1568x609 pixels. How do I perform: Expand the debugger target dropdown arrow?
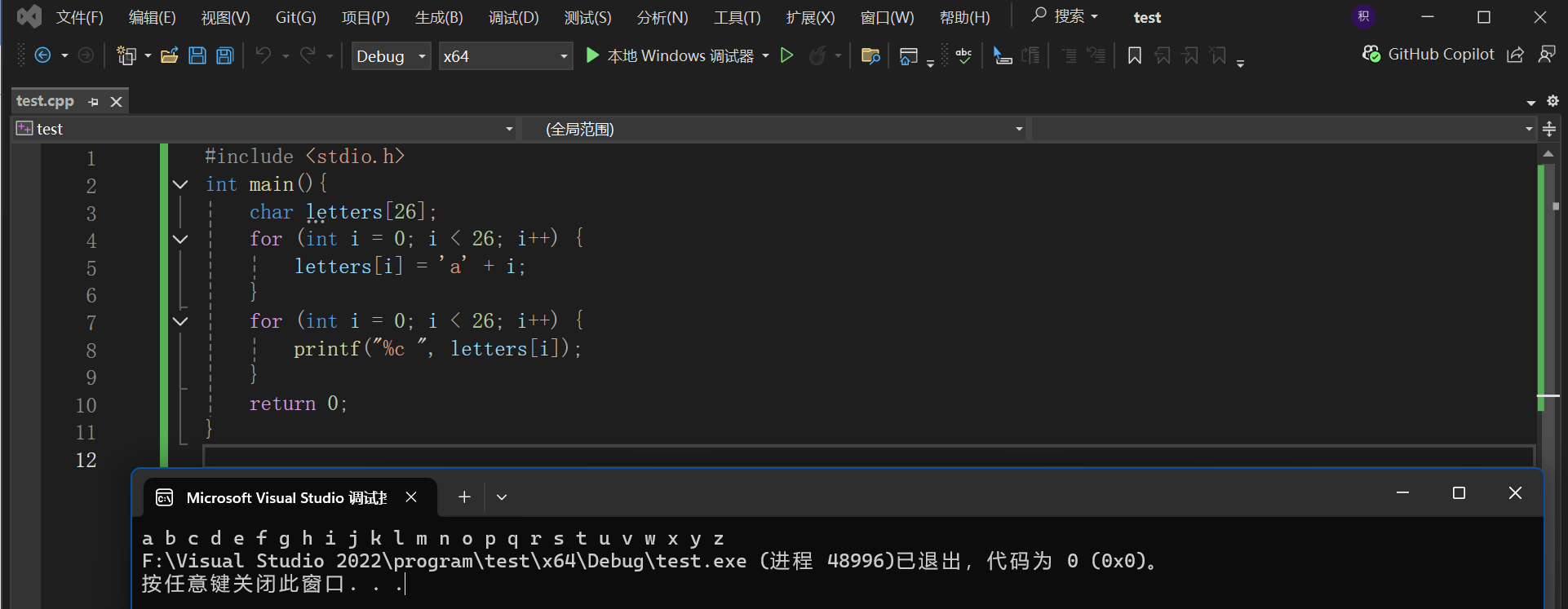(x=765, y=56)
